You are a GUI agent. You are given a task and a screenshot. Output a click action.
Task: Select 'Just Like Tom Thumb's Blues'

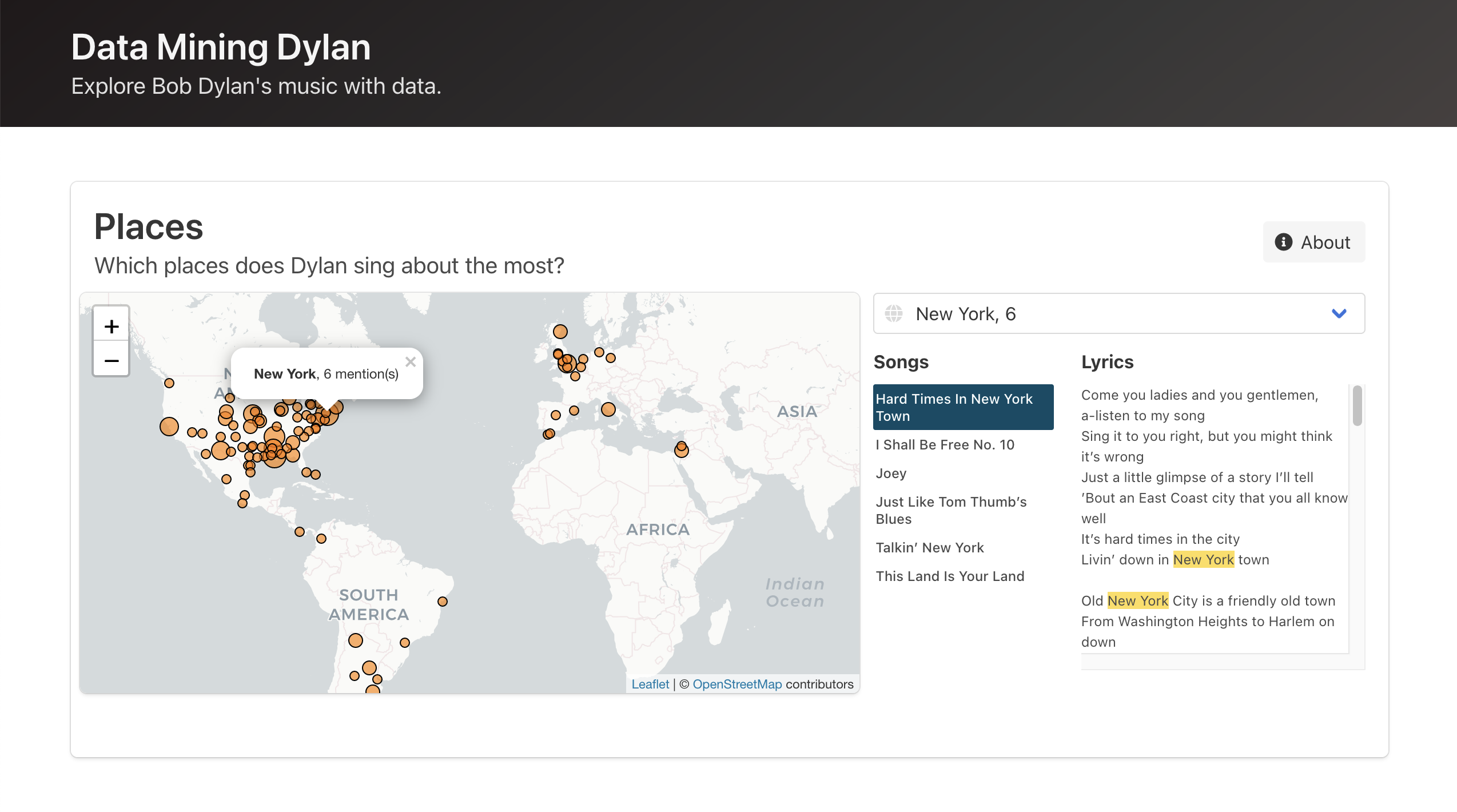pyautogui.click(x=951, y=510)
